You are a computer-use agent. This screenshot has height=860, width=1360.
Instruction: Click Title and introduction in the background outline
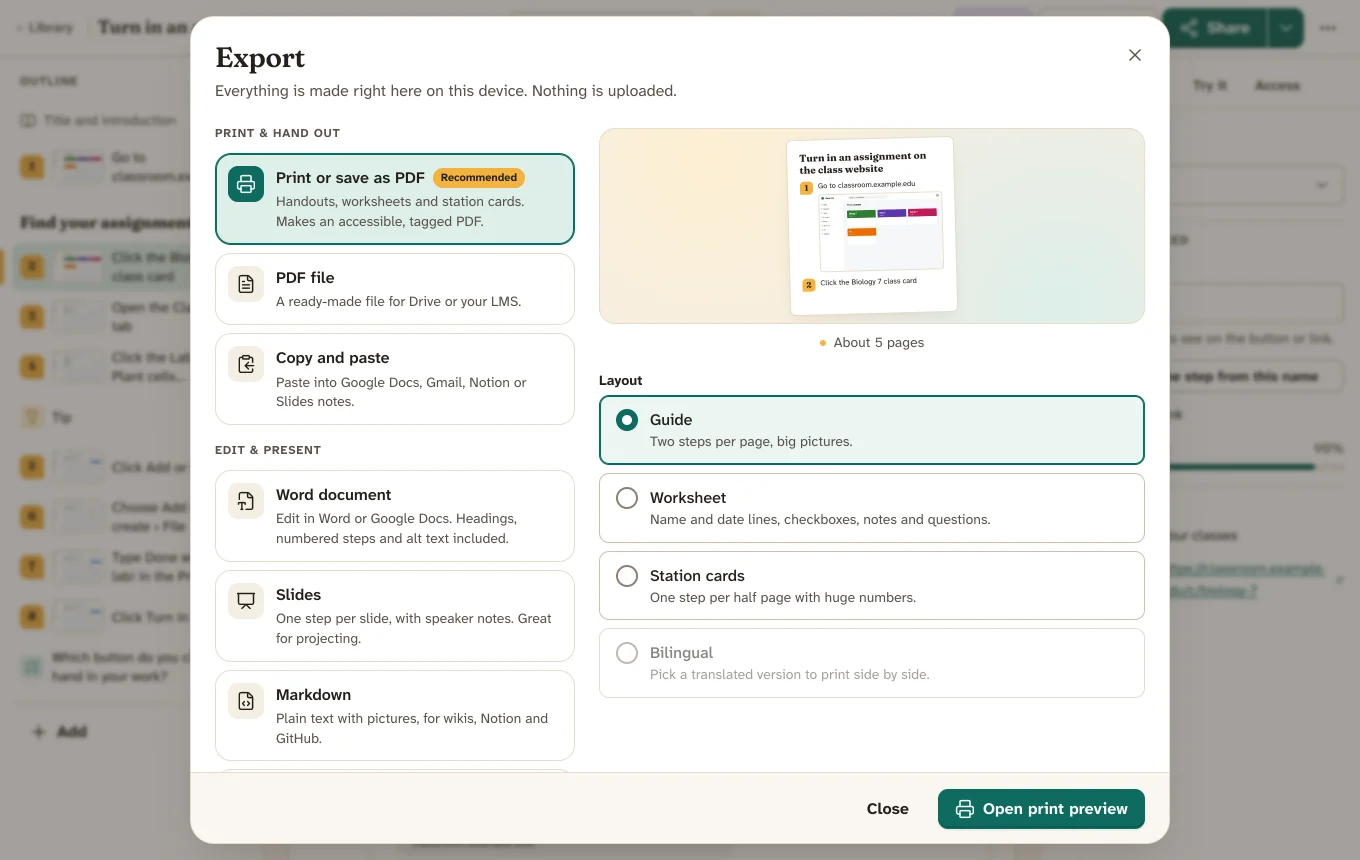[99, 120]
